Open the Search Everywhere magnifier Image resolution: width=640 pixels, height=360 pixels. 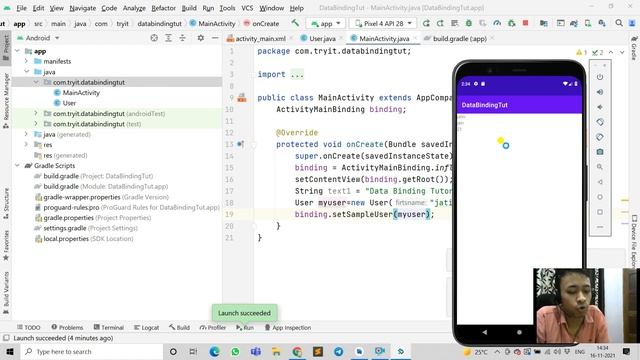[x=619, y=23]
